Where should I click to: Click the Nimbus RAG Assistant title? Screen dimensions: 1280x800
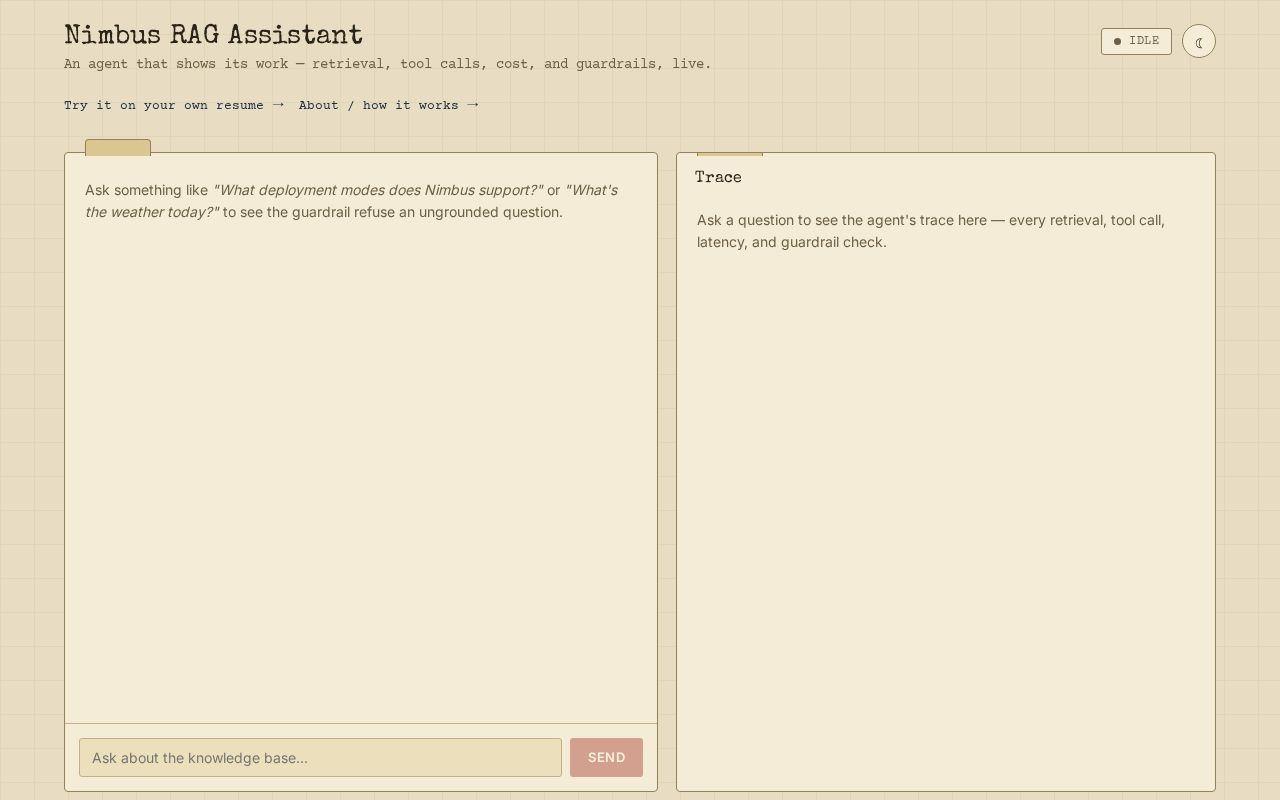[213, 35]
